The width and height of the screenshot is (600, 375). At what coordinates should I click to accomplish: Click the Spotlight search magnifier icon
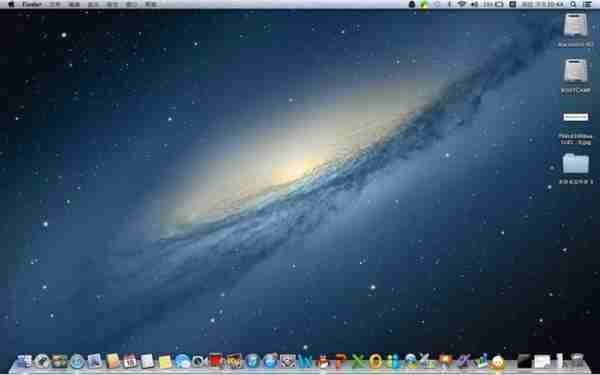coord(573,4)
